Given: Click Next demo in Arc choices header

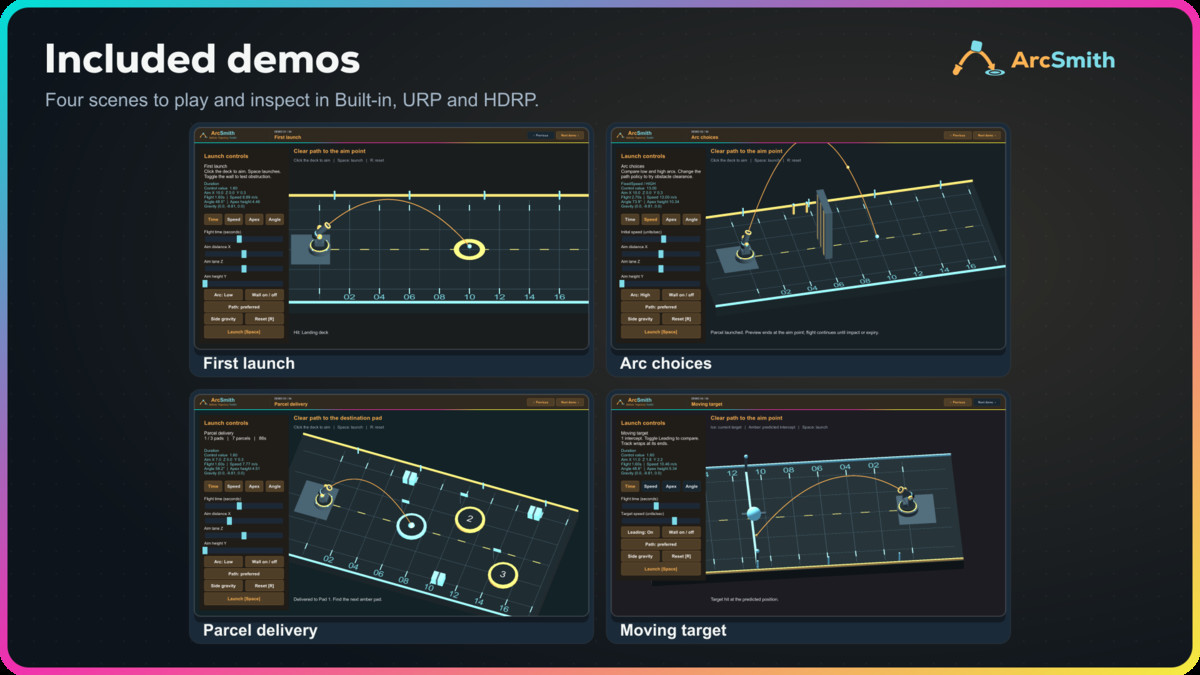Looking at the screenshot, I should [x=986, y=135].
